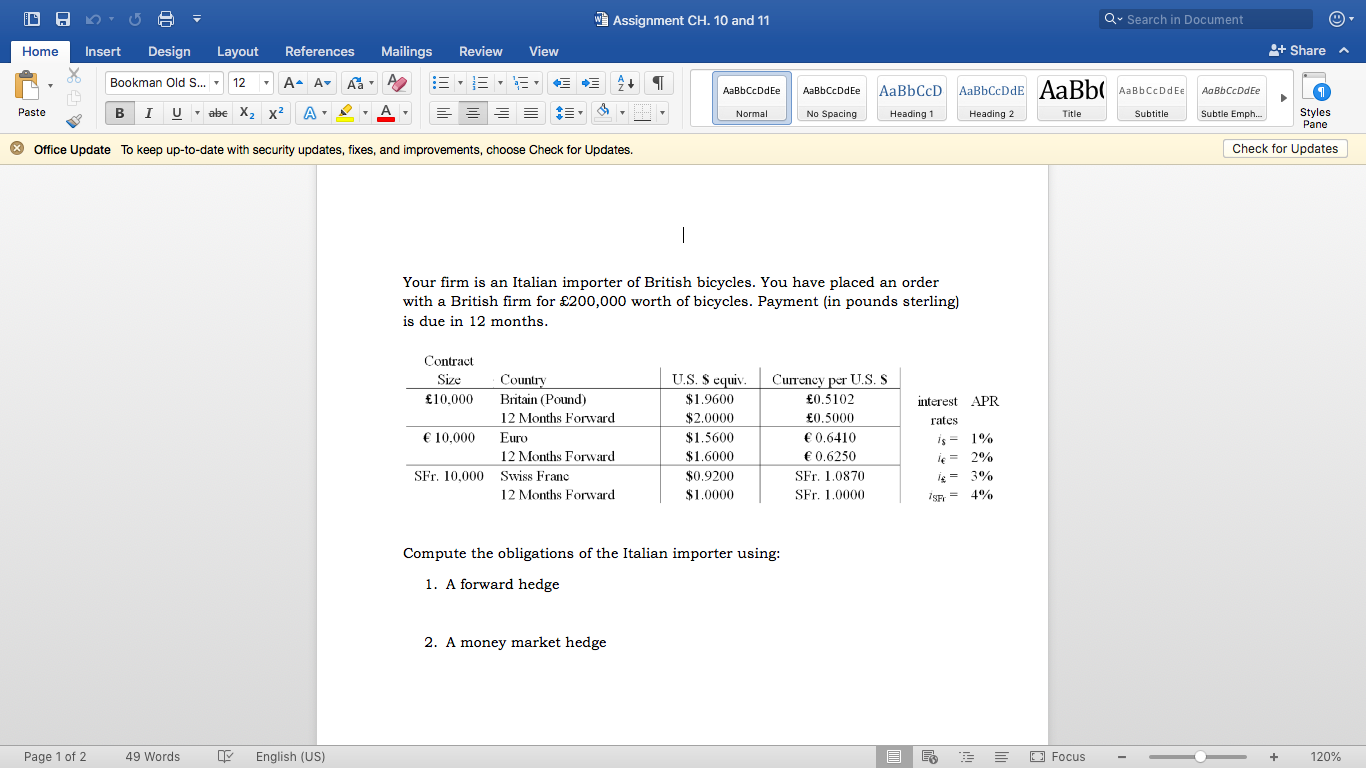Expand the Paste options arrow
Screen dimensions: 1366x768
coord(51,85)
